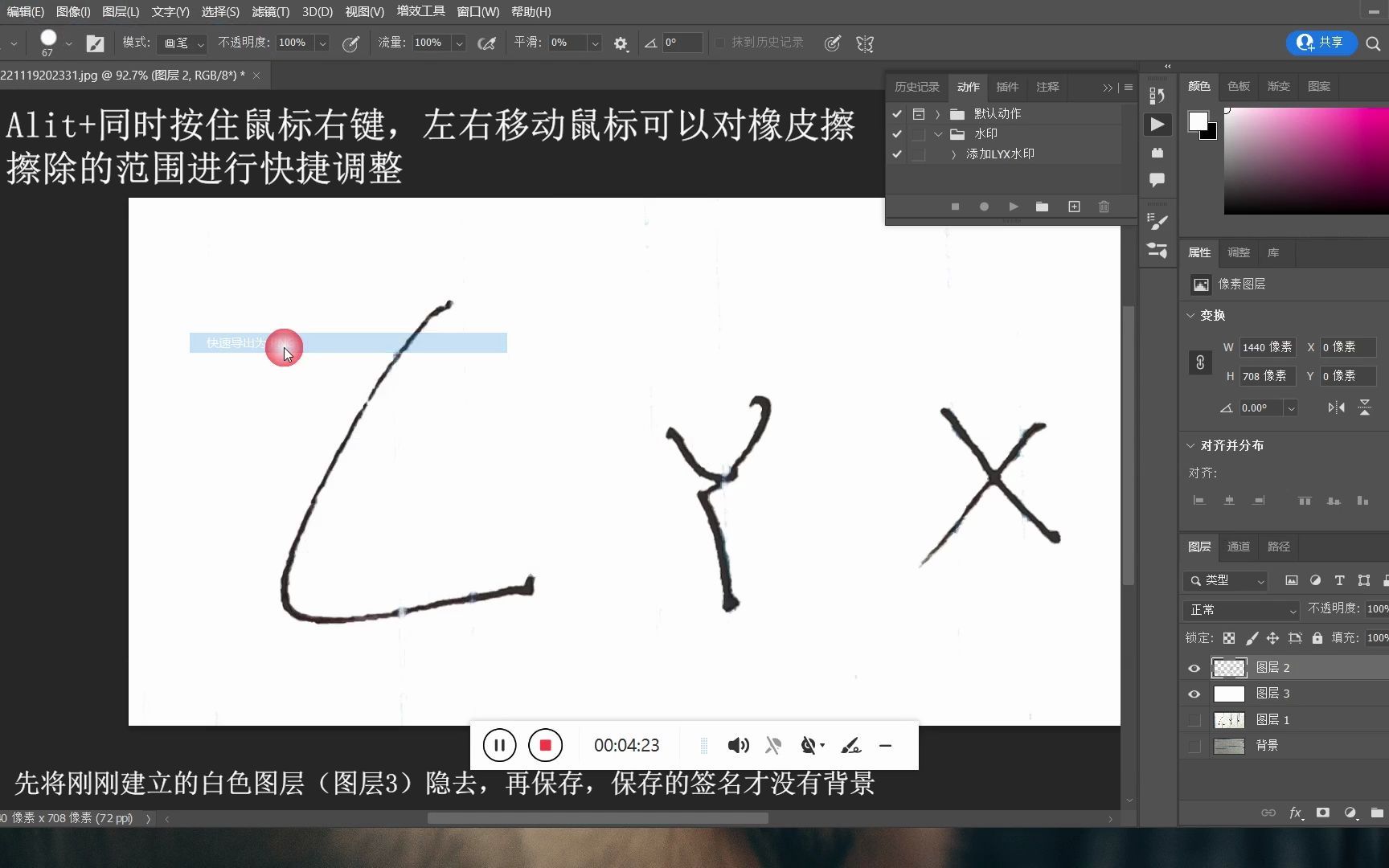Open the 滤镜(T) menu
The height and width of the screenshot is (868, 1389).
click(x=270, y=11)
